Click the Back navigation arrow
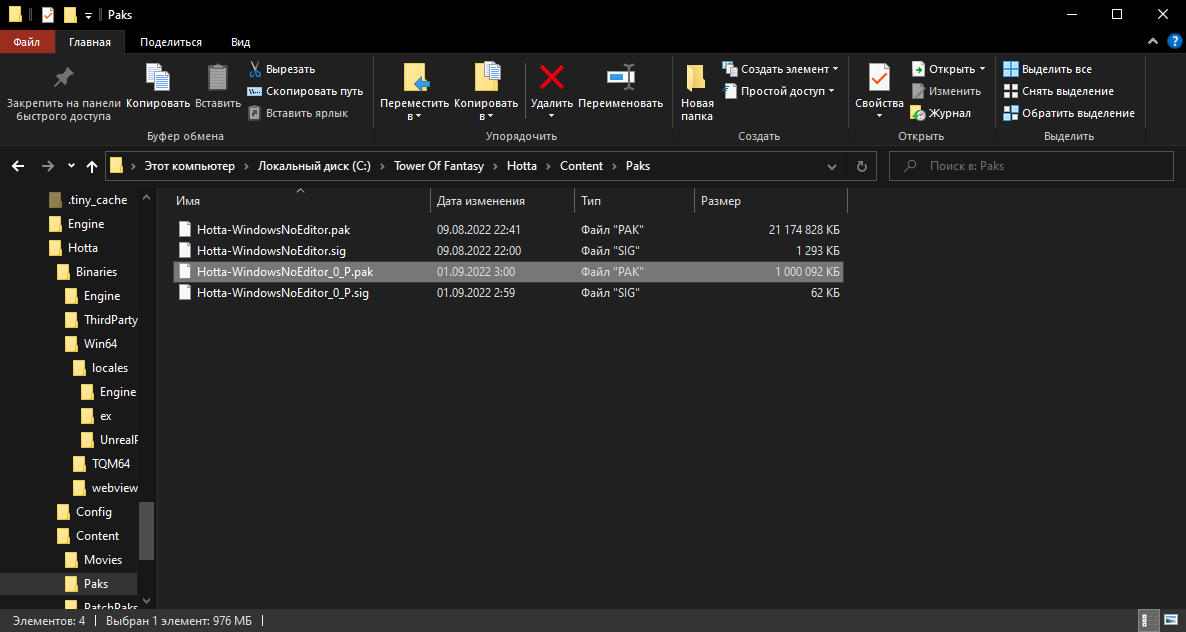The width and height of the screenshot is (1186, 632). pos(19,166)
